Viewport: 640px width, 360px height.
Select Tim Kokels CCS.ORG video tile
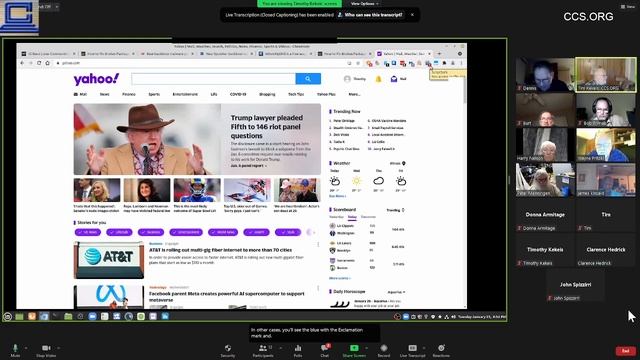pyautogui.click(x=606, y=74)
